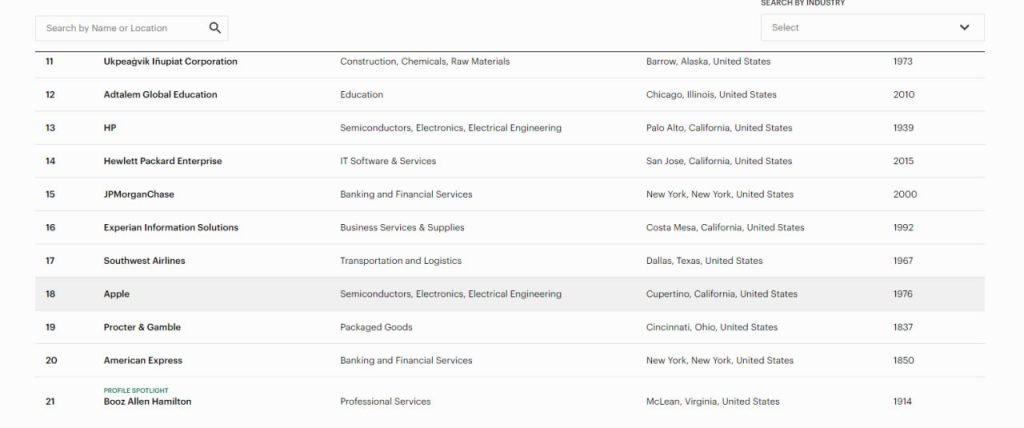
Task: Open Ukpeaġvik Iñupiat Corporation profile
Action: [170, 62]
